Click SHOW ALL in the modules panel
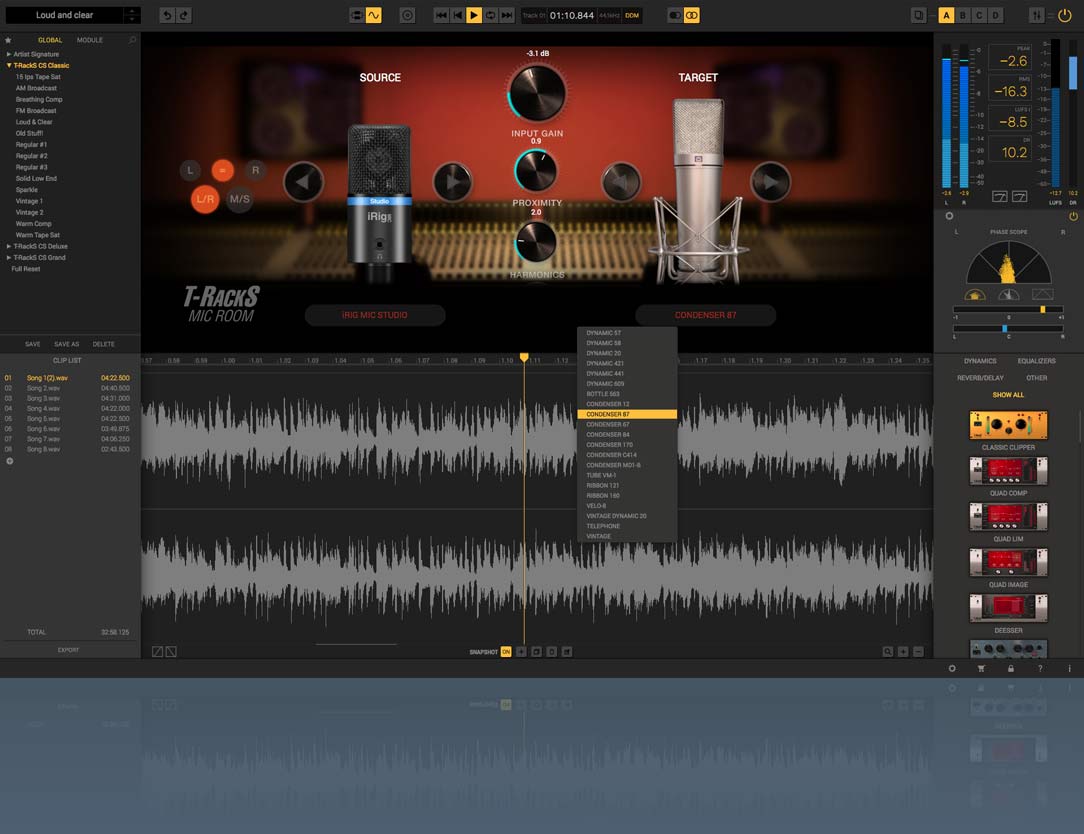The image size is (1084, 834). tap(1008, 395)
